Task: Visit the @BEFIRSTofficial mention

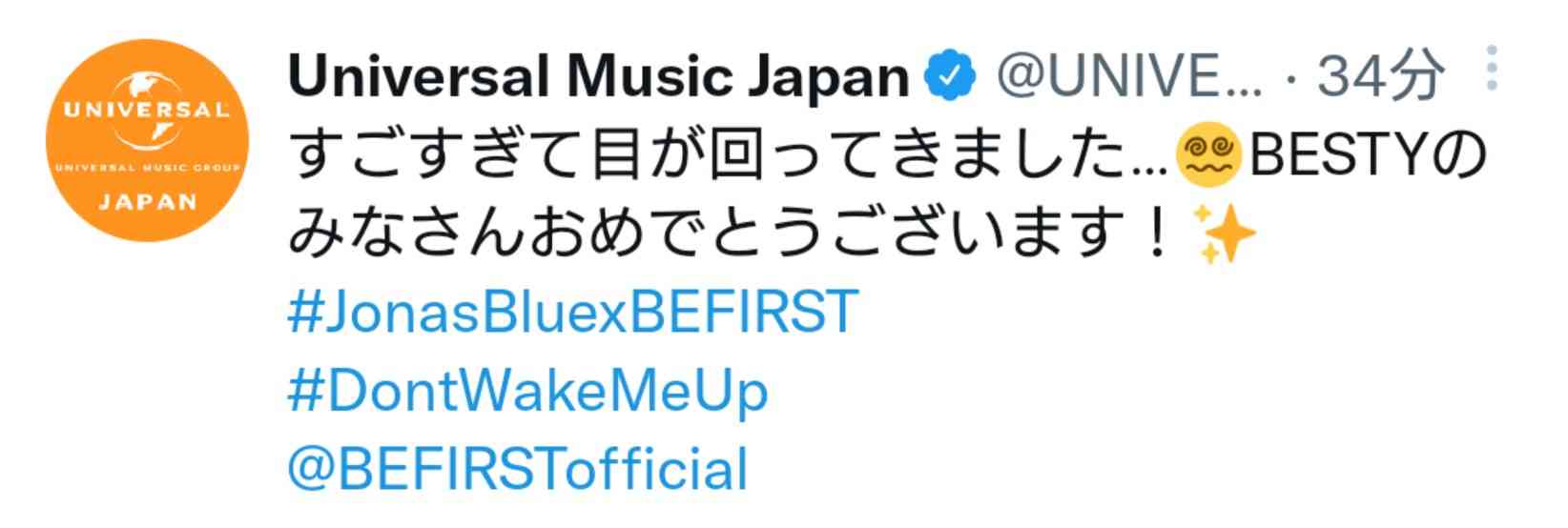Action: (518, 469)
